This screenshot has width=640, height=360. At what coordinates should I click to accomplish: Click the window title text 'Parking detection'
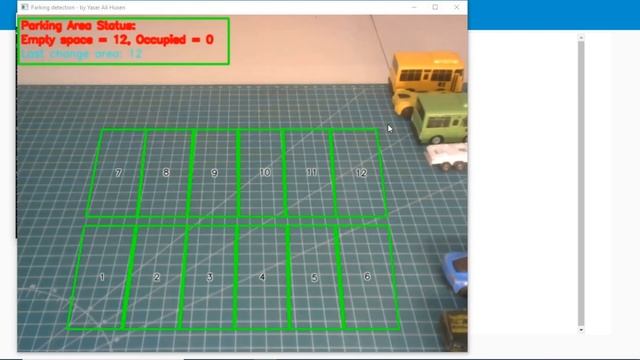click(53, 7)
